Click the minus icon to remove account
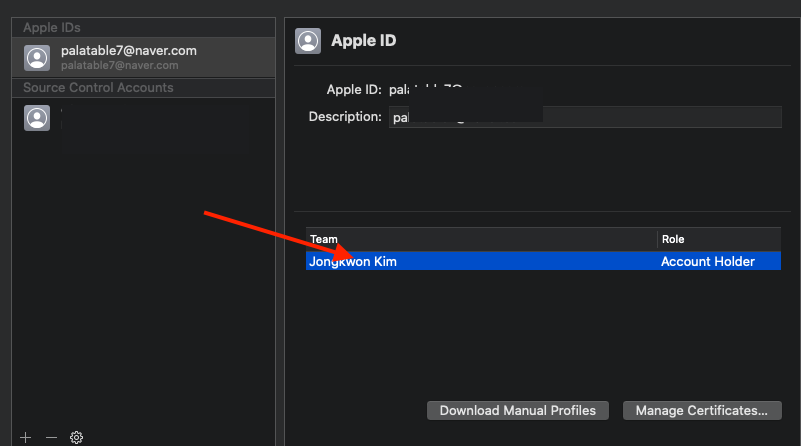Screen dimensions: 801x446 point(51,437)
